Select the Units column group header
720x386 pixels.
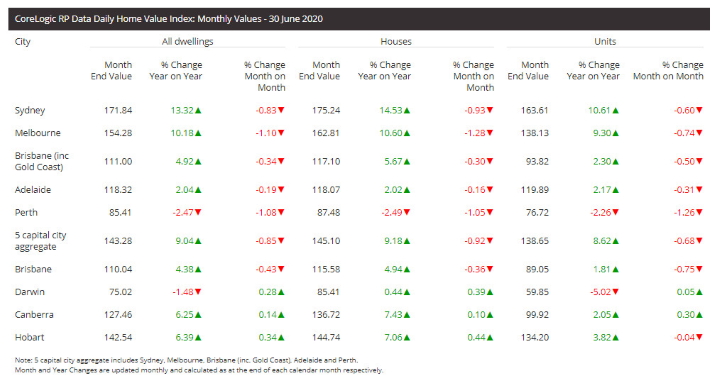click(605, 41)
